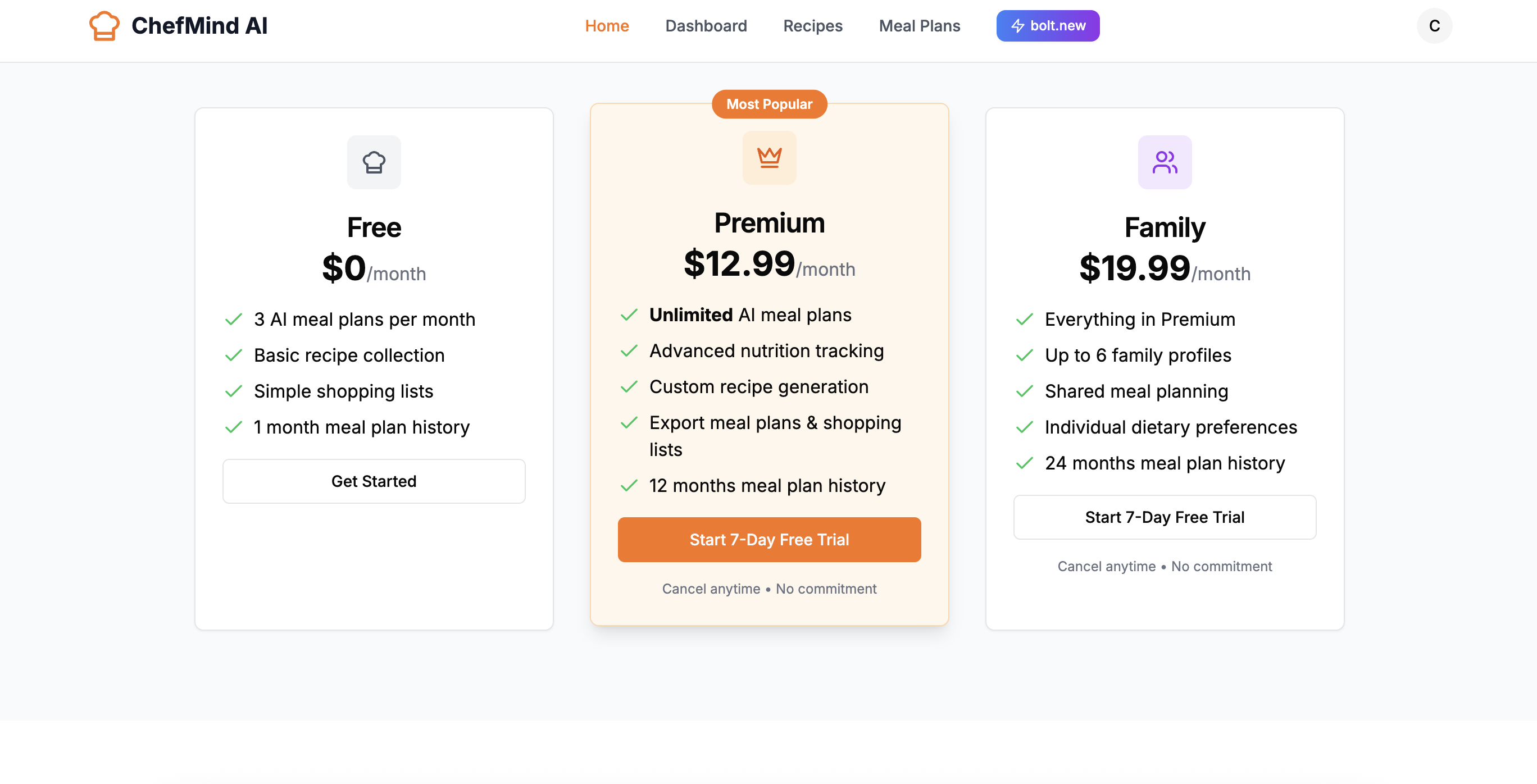This screenshot has height=784, width=1537.
Task: Click the Most Popular badge
Action: point(768,104)
